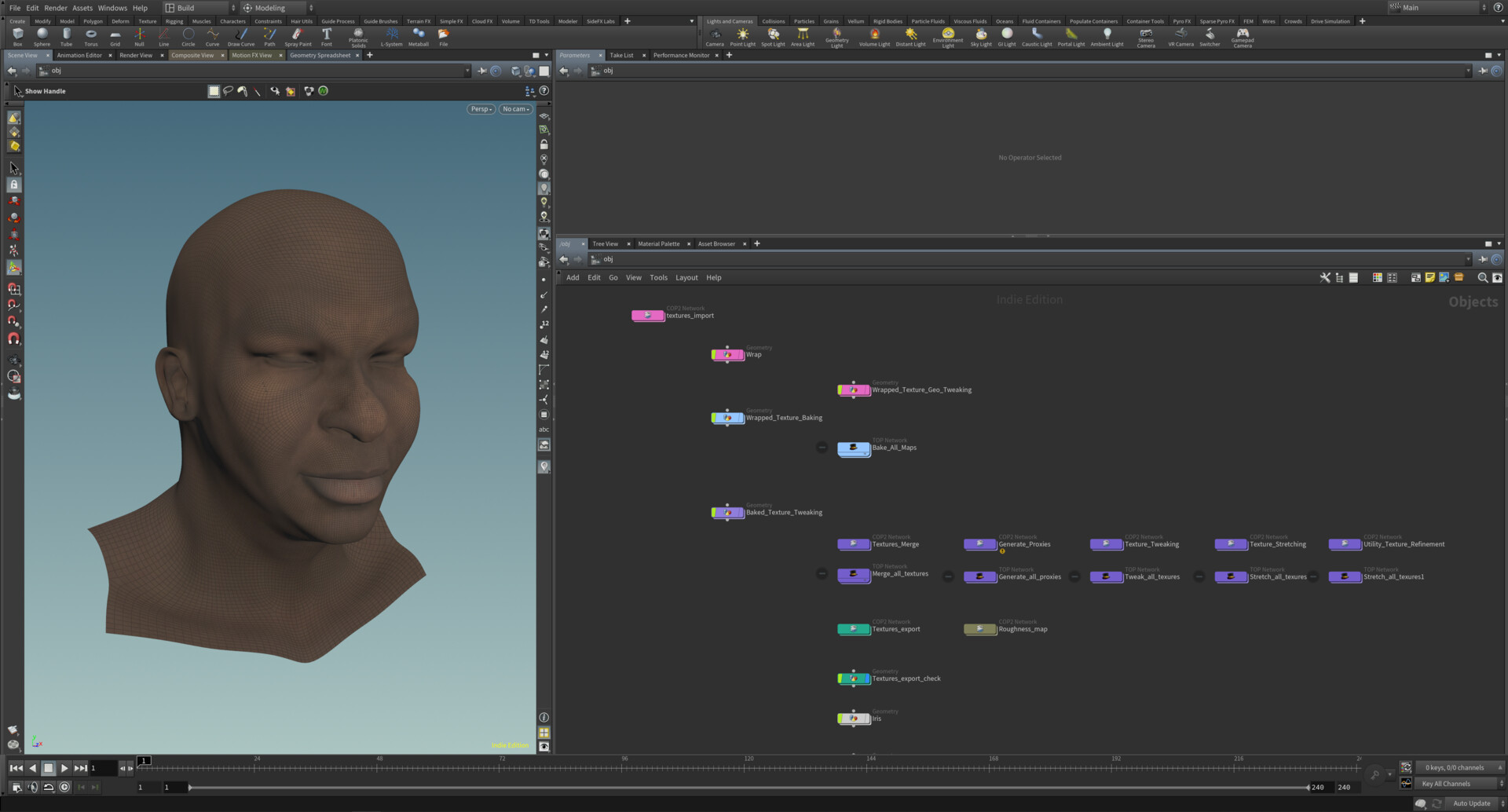Toggle Auto Update at bottom right
This screenshot has height=812, width=1508.
pyautogui.click(x=1470, y=803)
